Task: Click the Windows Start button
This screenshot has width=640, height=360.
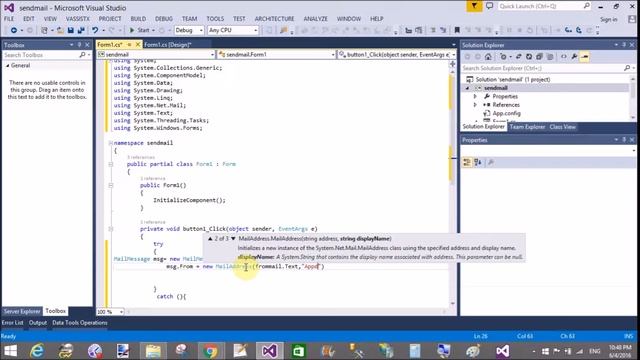Action: point(10,351)
